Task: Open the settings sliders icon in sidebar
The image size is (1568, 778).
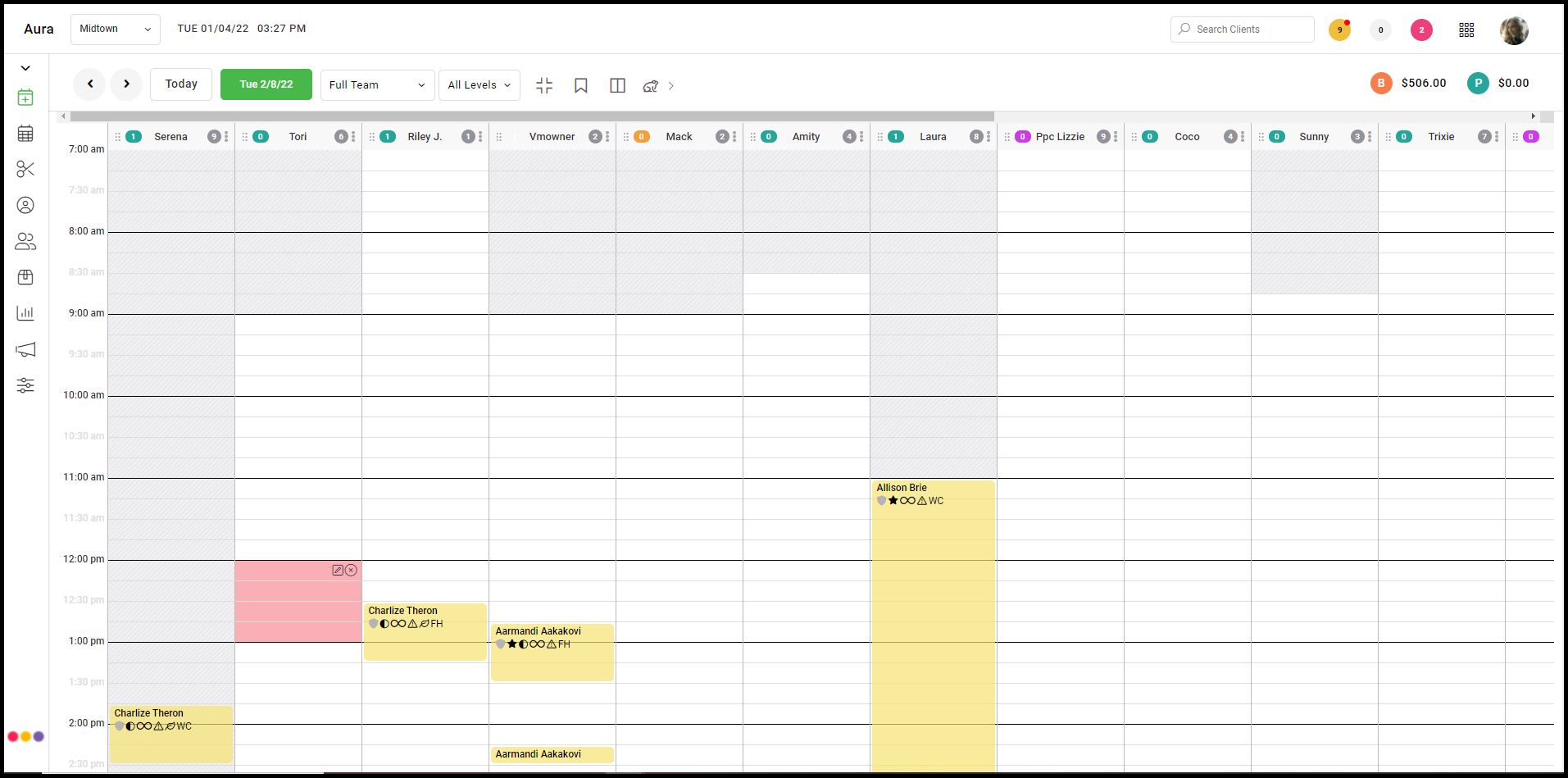Action: 25,385
